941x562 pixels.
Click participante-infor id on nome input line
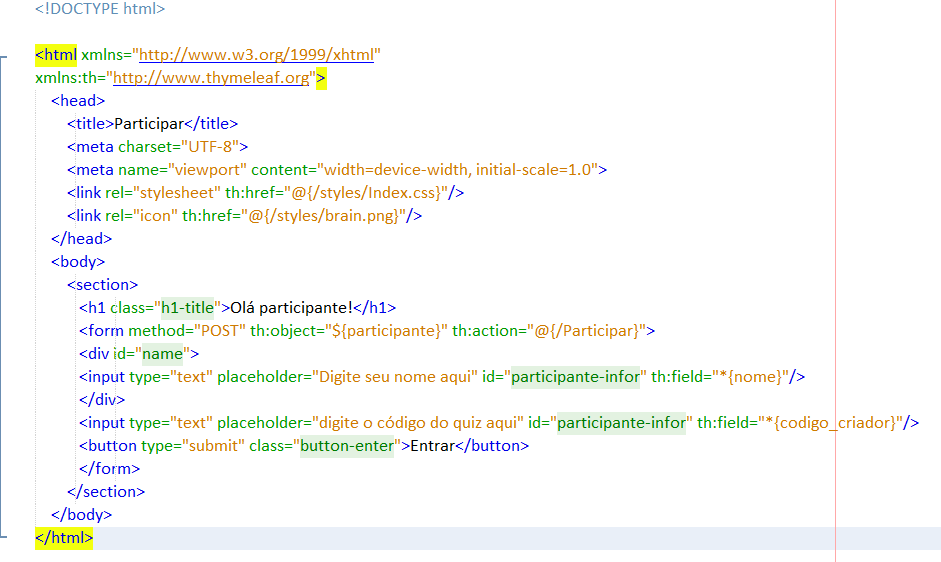(x=575, y=377)
